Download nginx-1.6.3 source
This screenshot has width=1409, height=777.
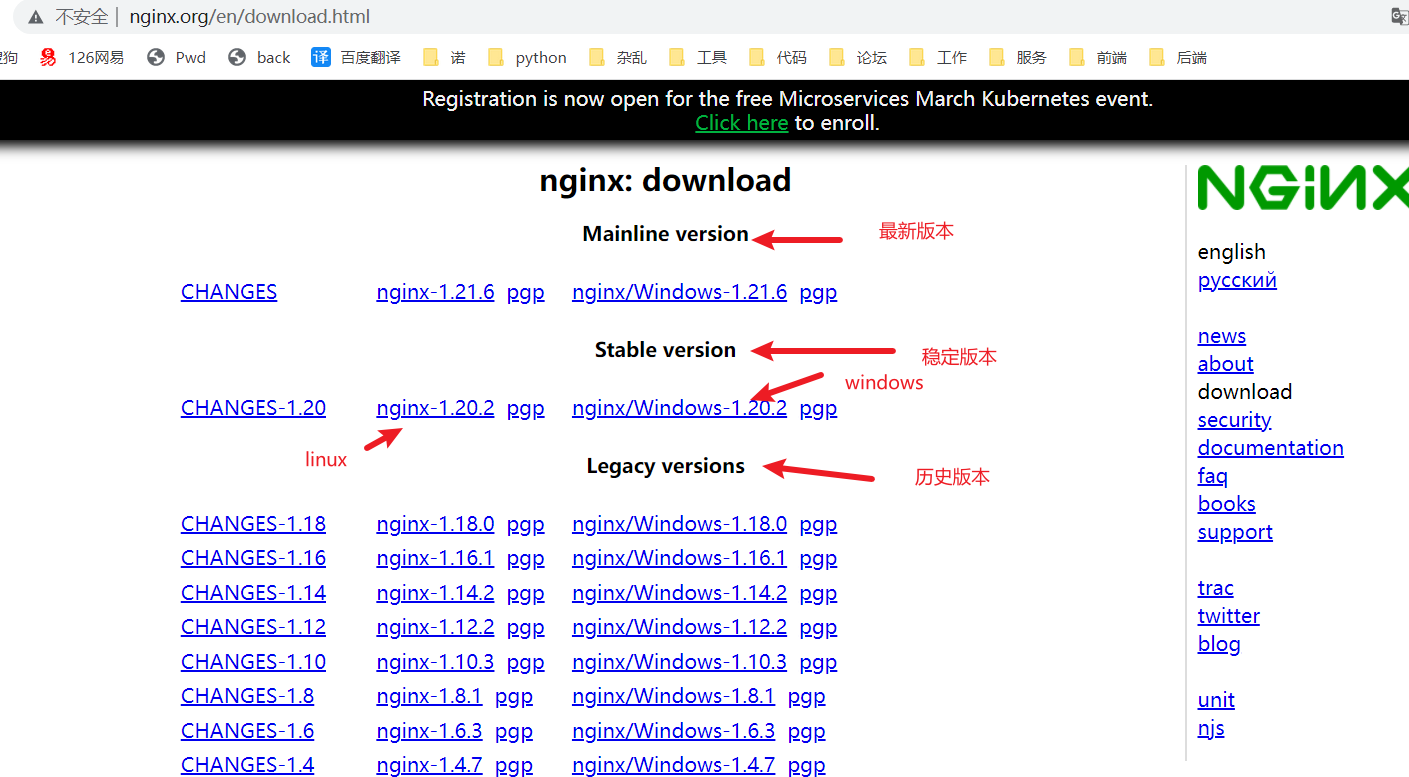[429, 731]
